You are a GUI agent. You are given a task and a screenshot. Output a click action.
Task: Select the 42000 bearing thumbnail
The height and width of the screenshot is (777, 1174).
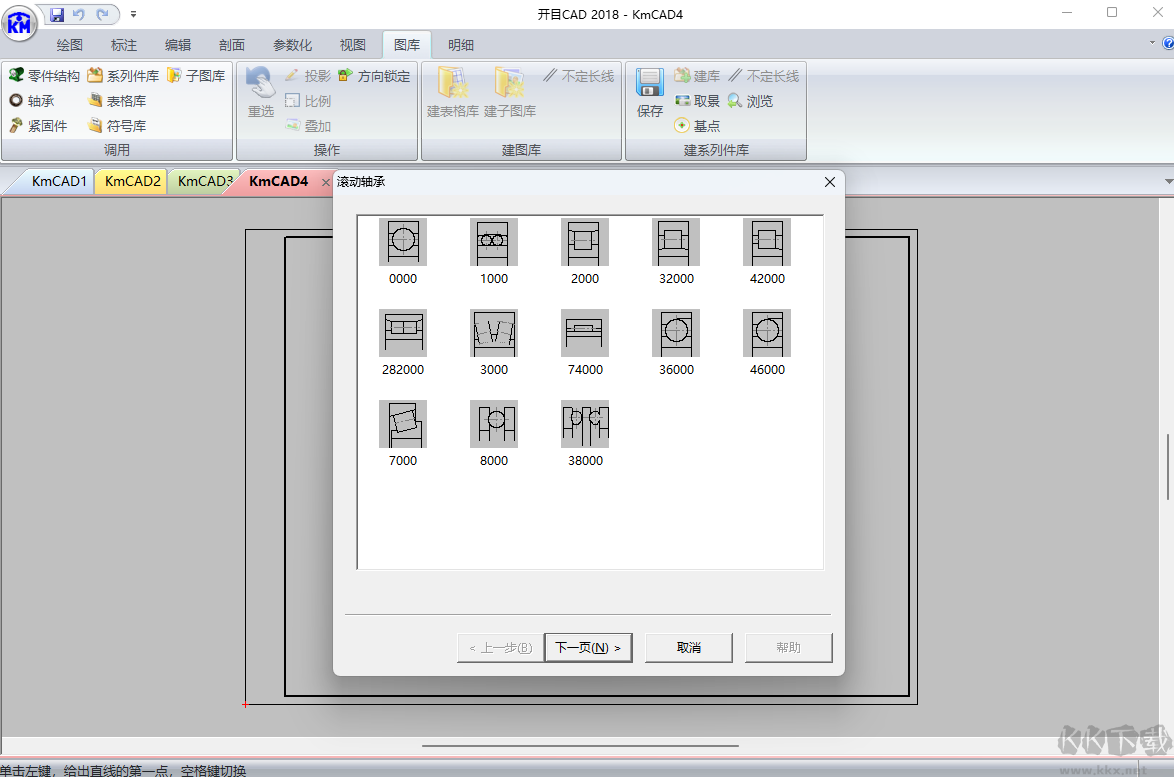[767, 242]
